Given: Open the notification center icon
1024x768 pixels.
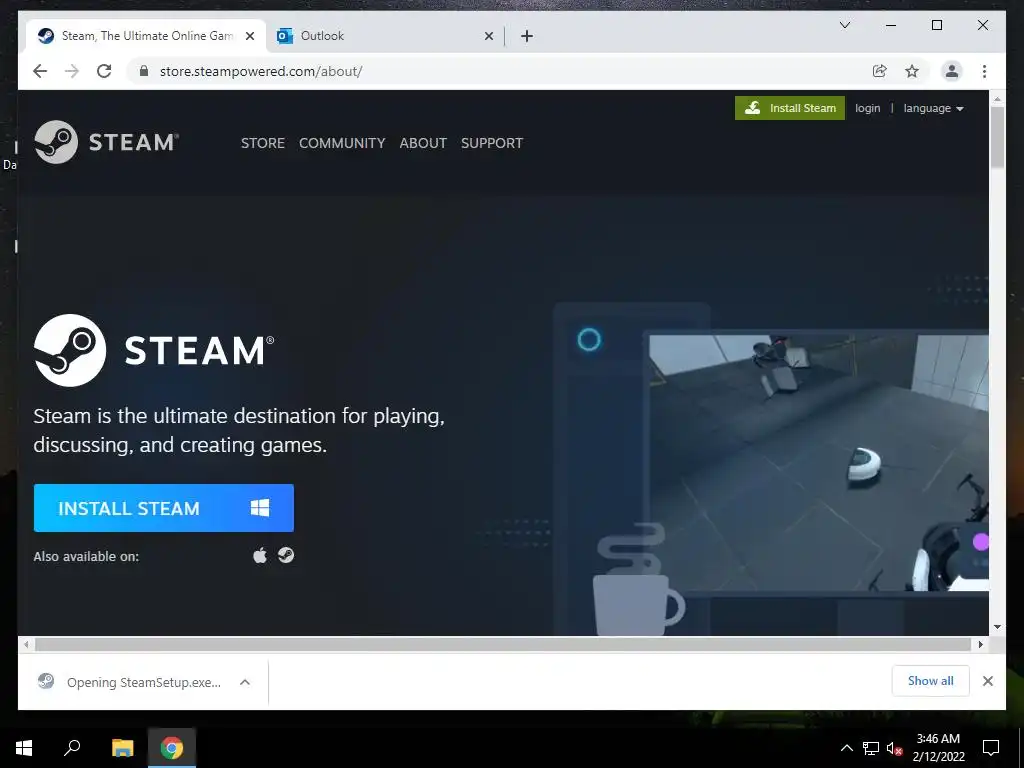Looking at the screenshot, I should click(991, 748).
